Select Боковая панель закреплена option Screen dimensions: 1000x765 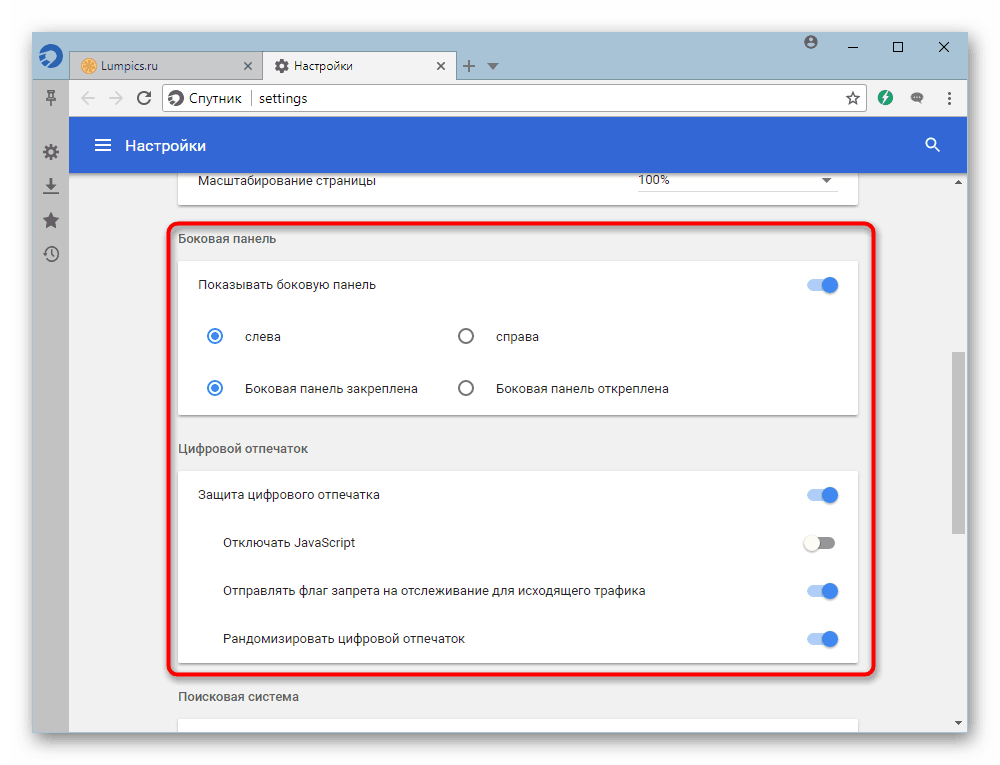(x=215, y=388)
